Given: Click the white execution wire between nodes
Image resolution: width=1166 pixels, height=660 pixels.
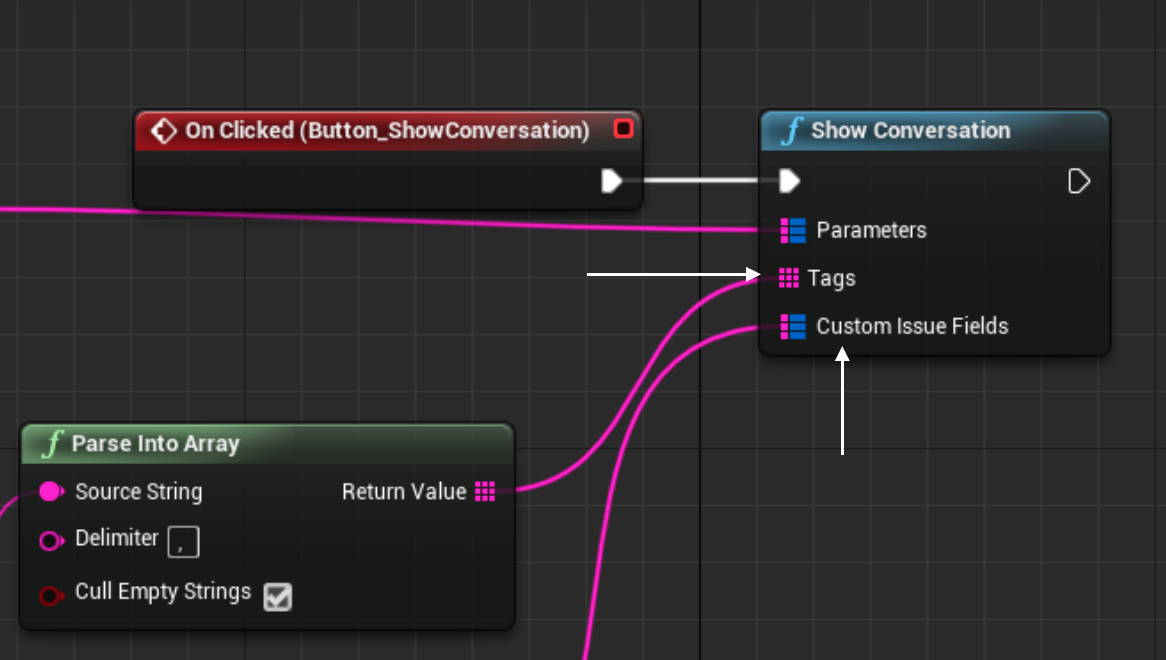Looking at the screenshot, I should pos(700,181).
